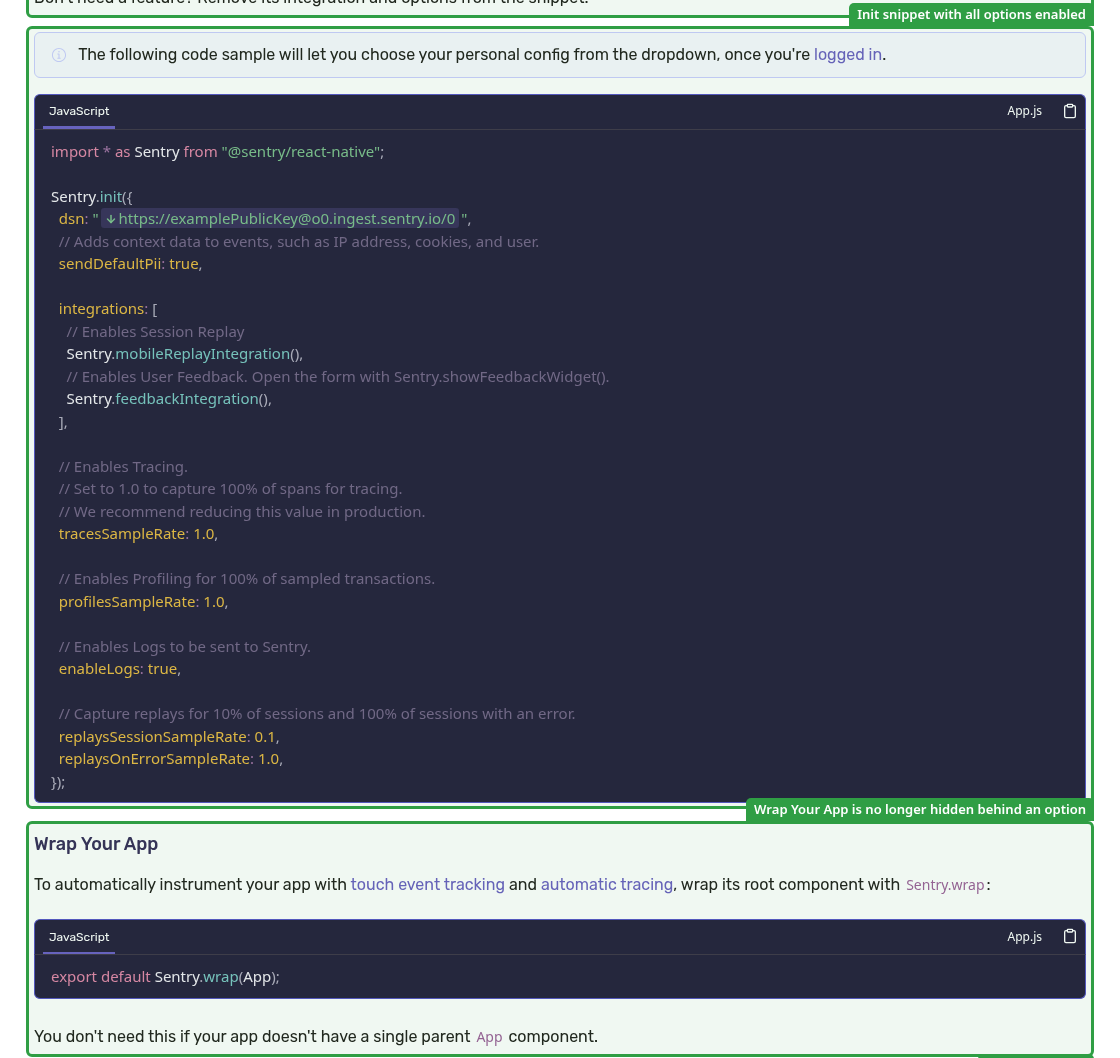Click the '// Enables Tracing.' comment
Image resolution: width=1120 pixels, height=1058 pixels.
pos(123,467)
